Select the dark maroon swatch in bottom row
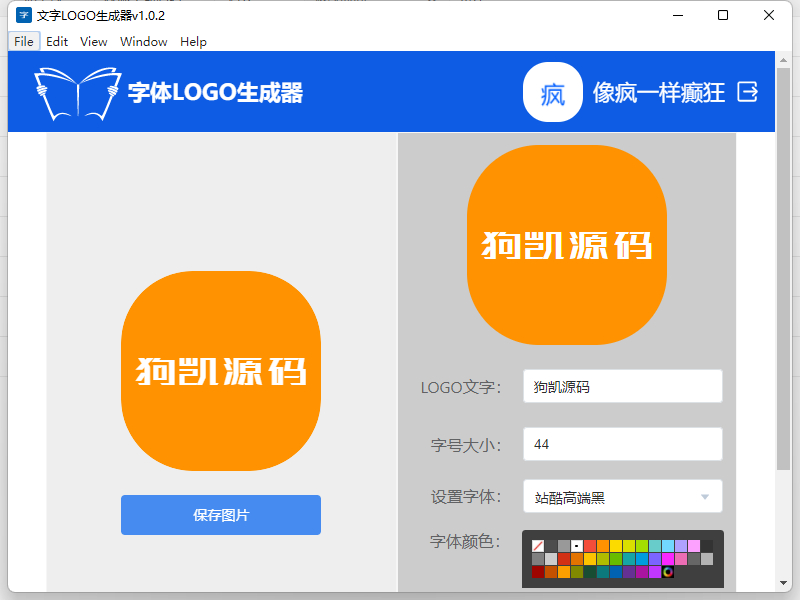This screenshot has width=800, height=600. (x=538, y=572)
